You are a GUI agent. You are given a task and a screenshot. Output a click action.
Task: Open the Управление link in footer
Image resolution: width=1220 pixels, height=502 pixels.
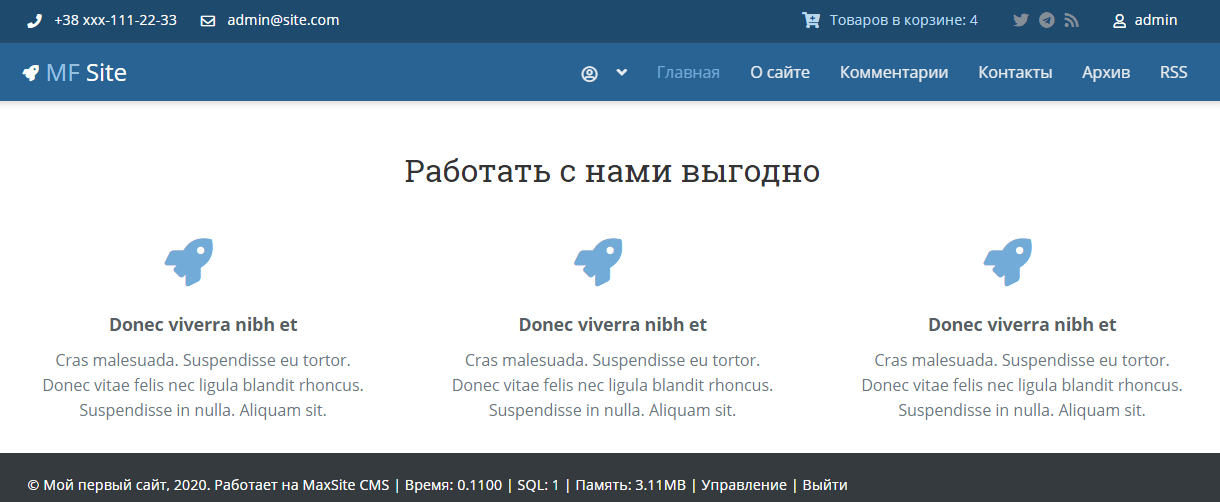[x=744, y=485]
